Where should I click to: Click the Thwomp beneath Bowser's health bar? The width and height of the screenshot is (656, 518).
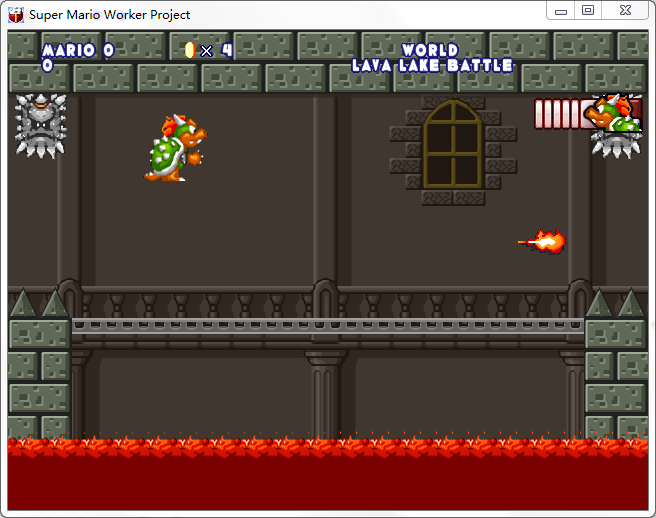[x=615, y=145]
